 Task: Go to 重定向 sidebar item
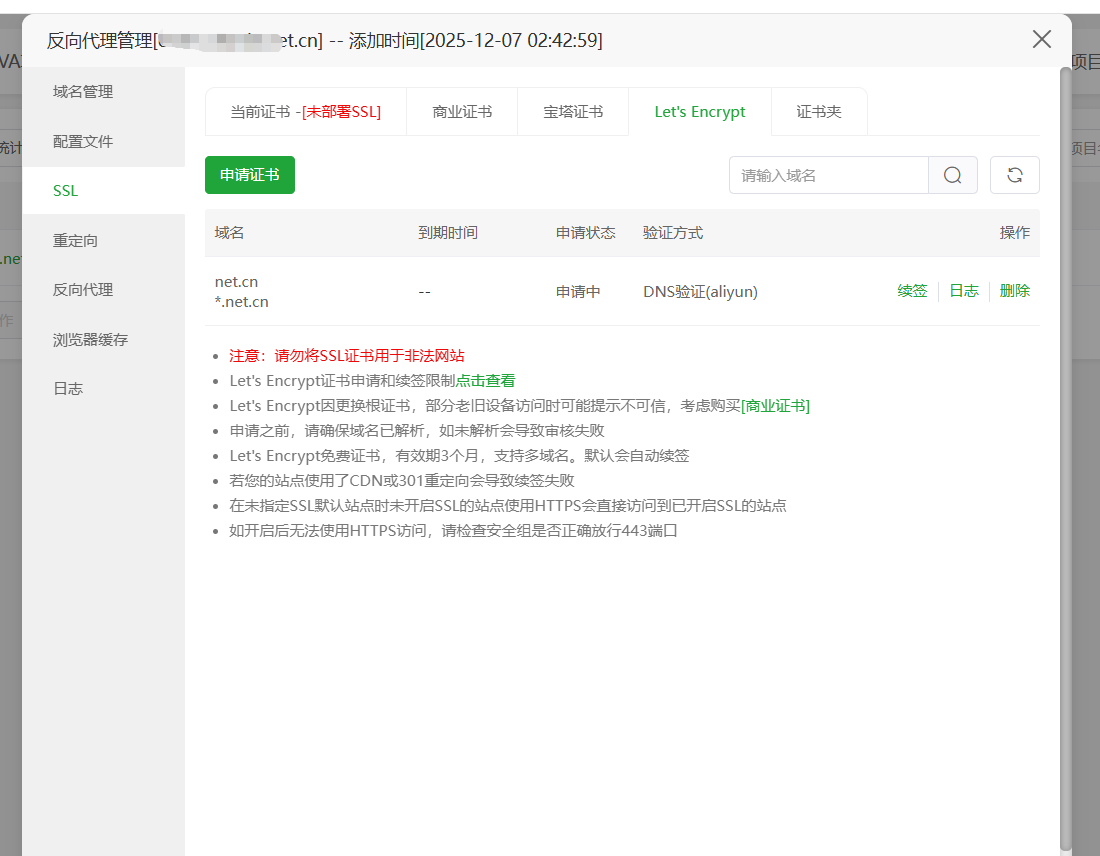pyautogui.click(x=75, y=241)
